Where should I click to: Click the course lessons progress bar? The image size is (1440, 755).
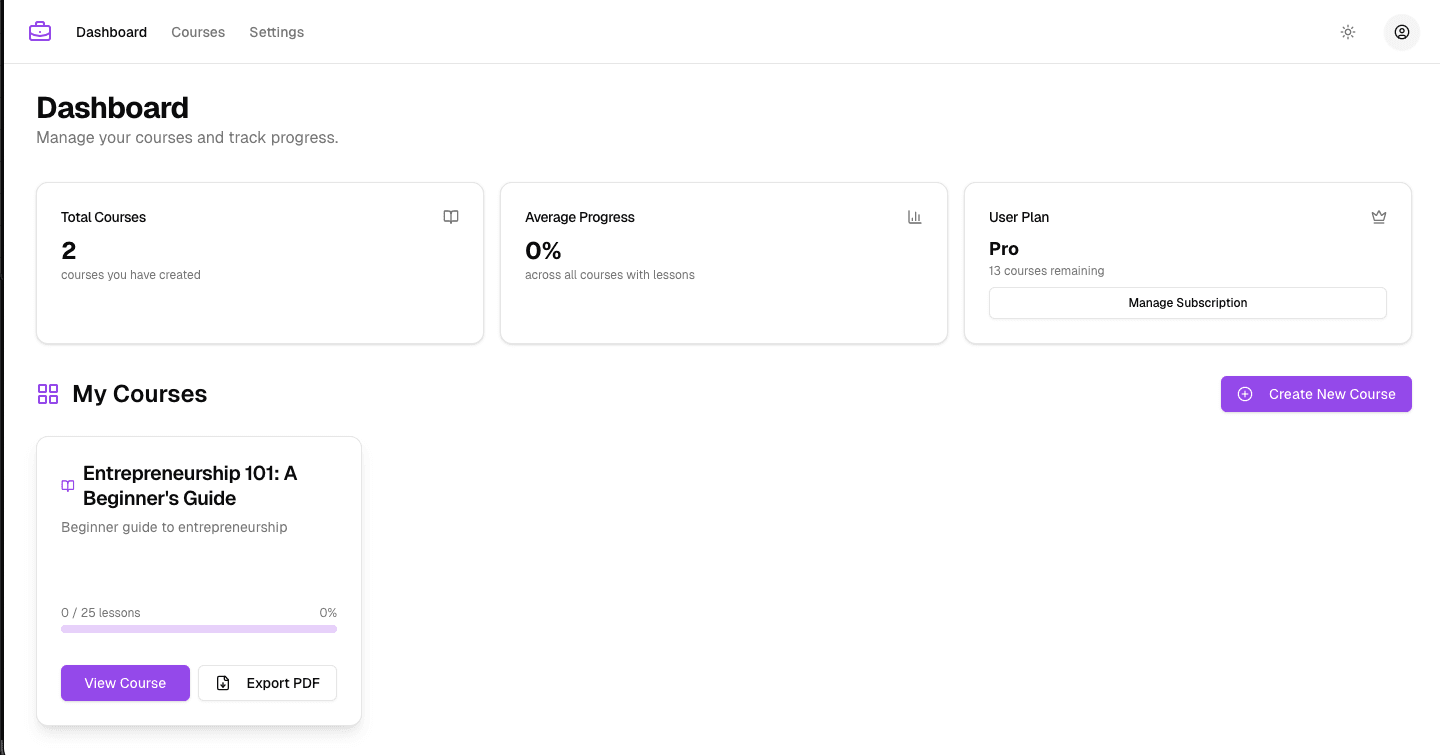tap(199, 629)
